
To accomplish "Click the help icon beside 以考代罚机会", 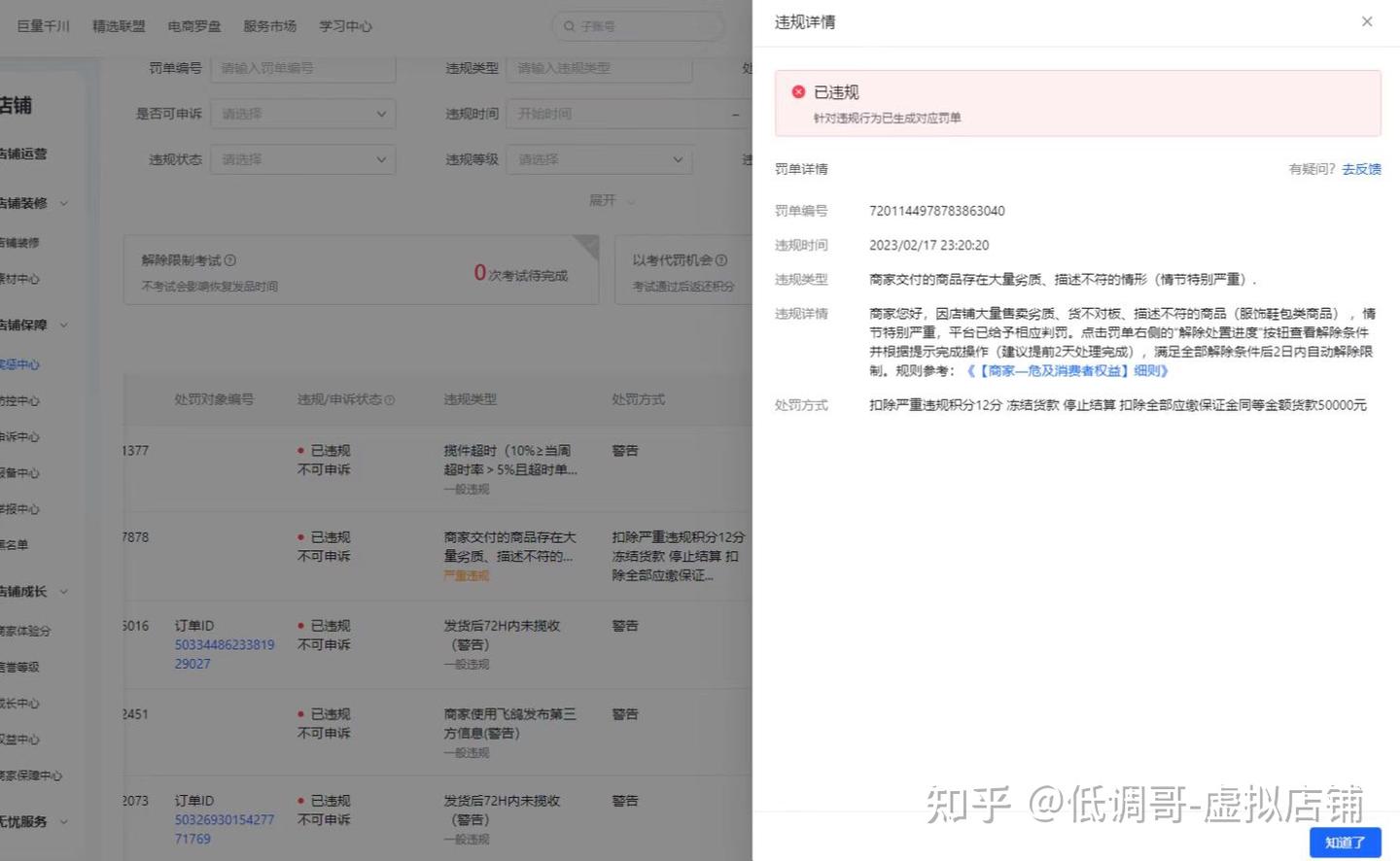I will 721,260.
